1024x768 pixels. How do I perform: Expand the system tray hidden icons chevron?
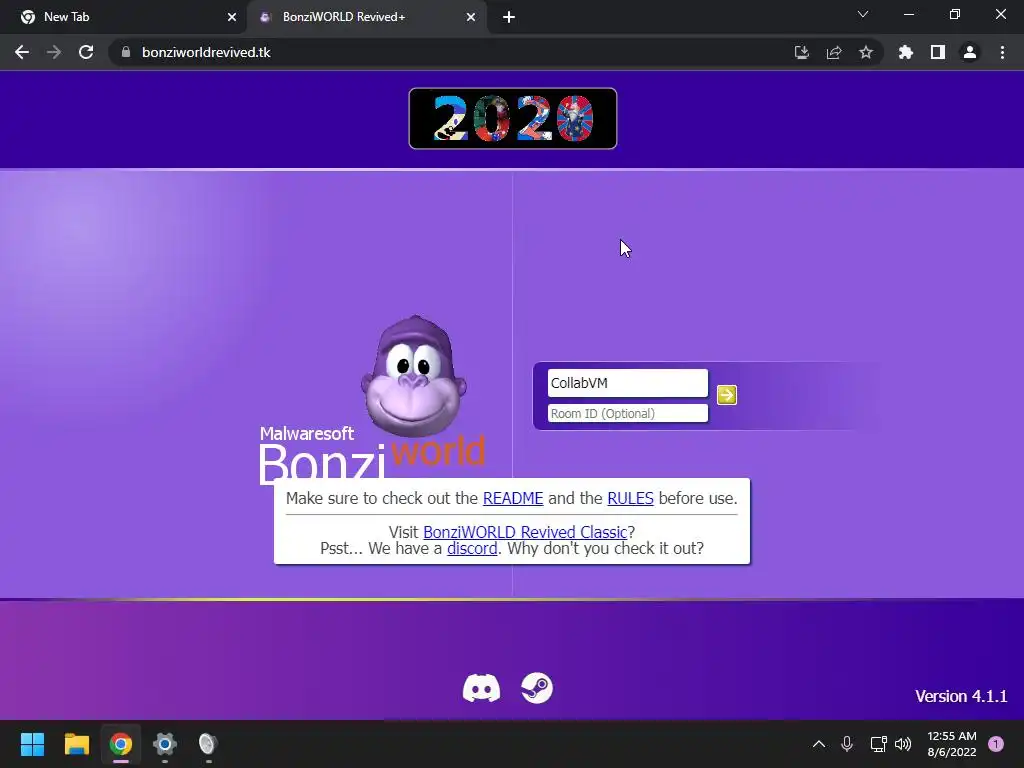click(x=819, y=744)
